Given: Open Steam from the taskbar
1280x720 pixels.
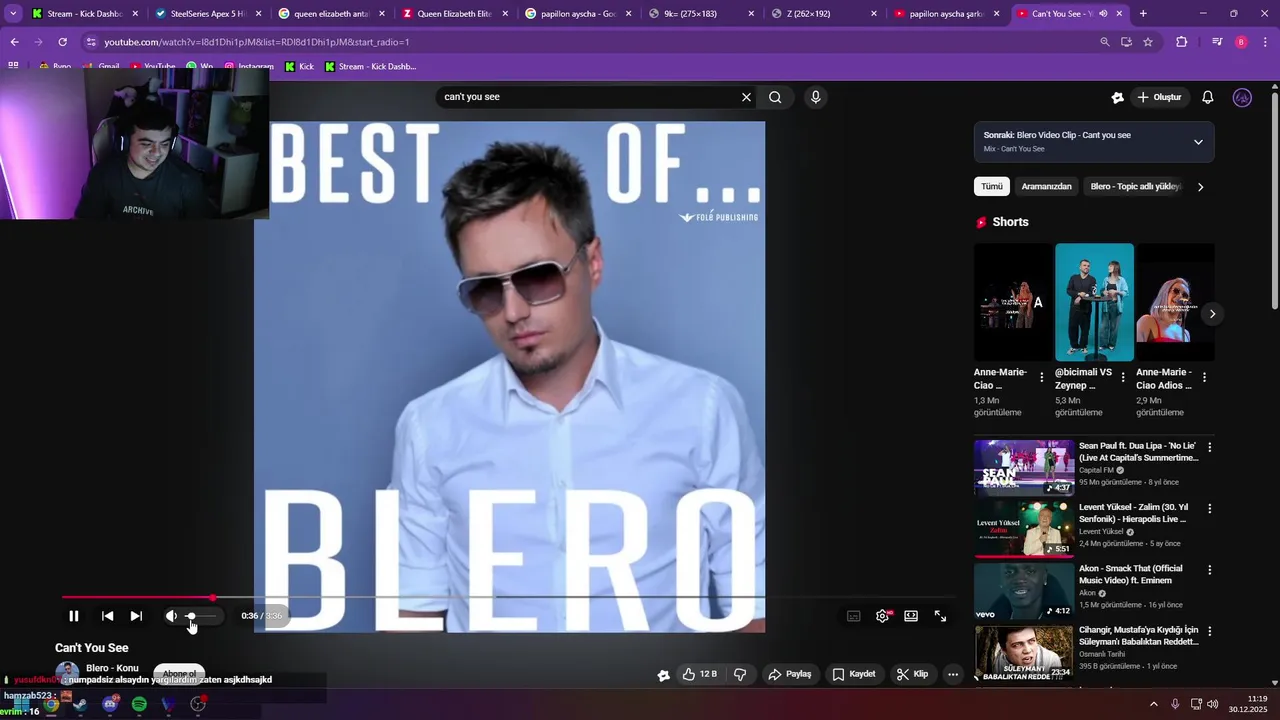Looking at the screenshot, I should (80, 704).
